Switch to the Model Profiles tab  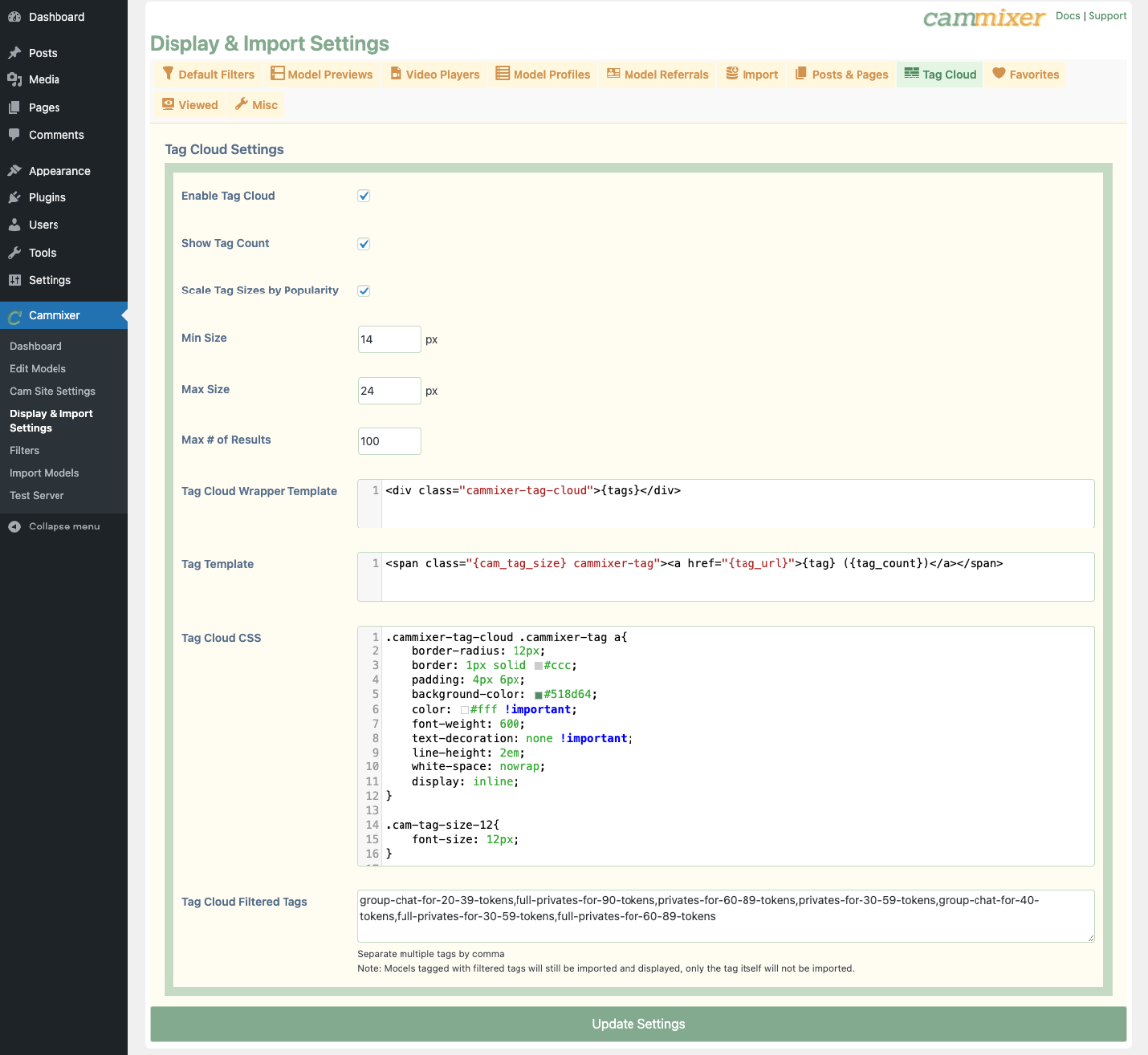[x=542, y=74]
